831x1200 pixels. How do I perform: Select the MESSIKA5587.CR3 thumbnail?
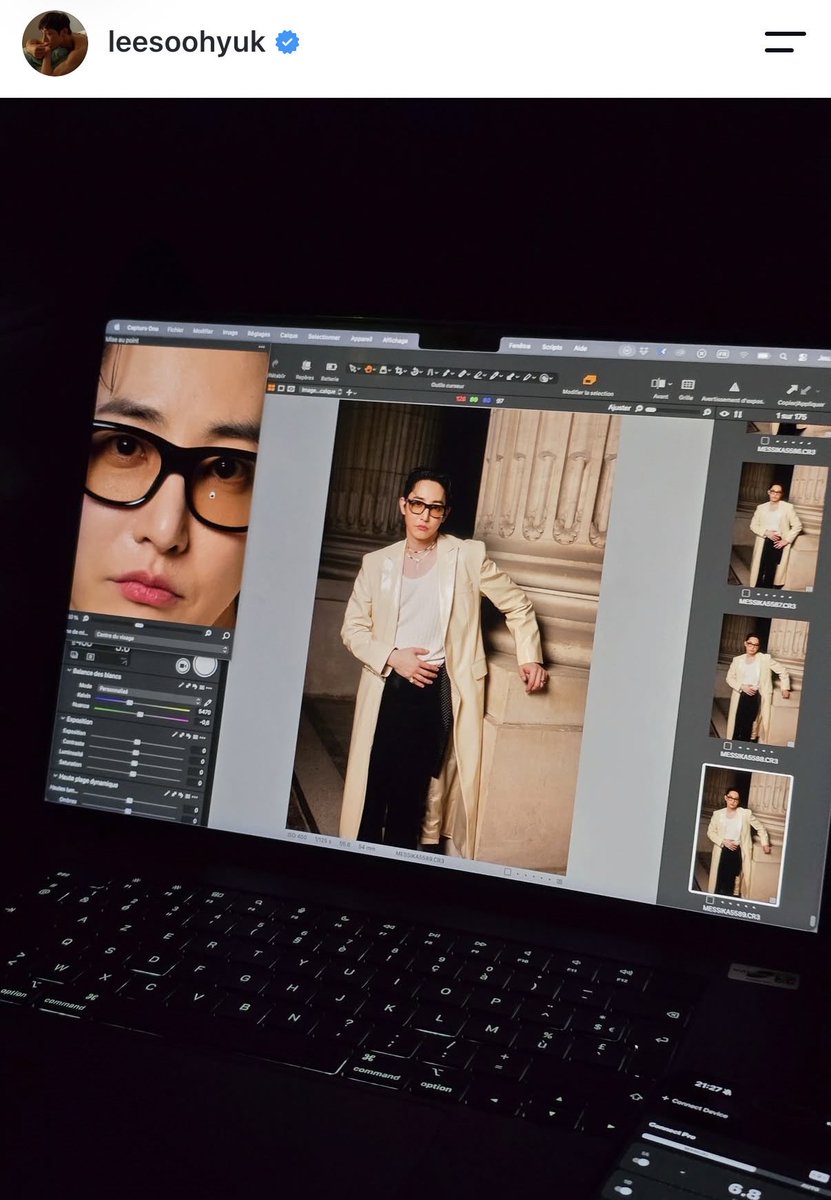(779, 526)
